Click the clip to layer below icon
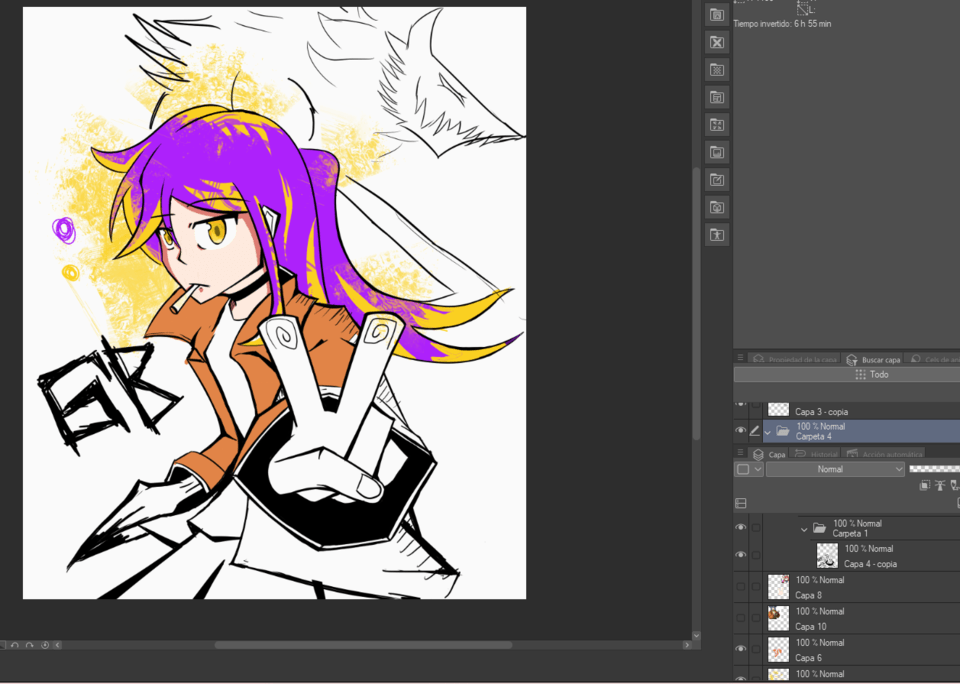The image size is (960, 684). pyautogui.click(x=924, y=486)
